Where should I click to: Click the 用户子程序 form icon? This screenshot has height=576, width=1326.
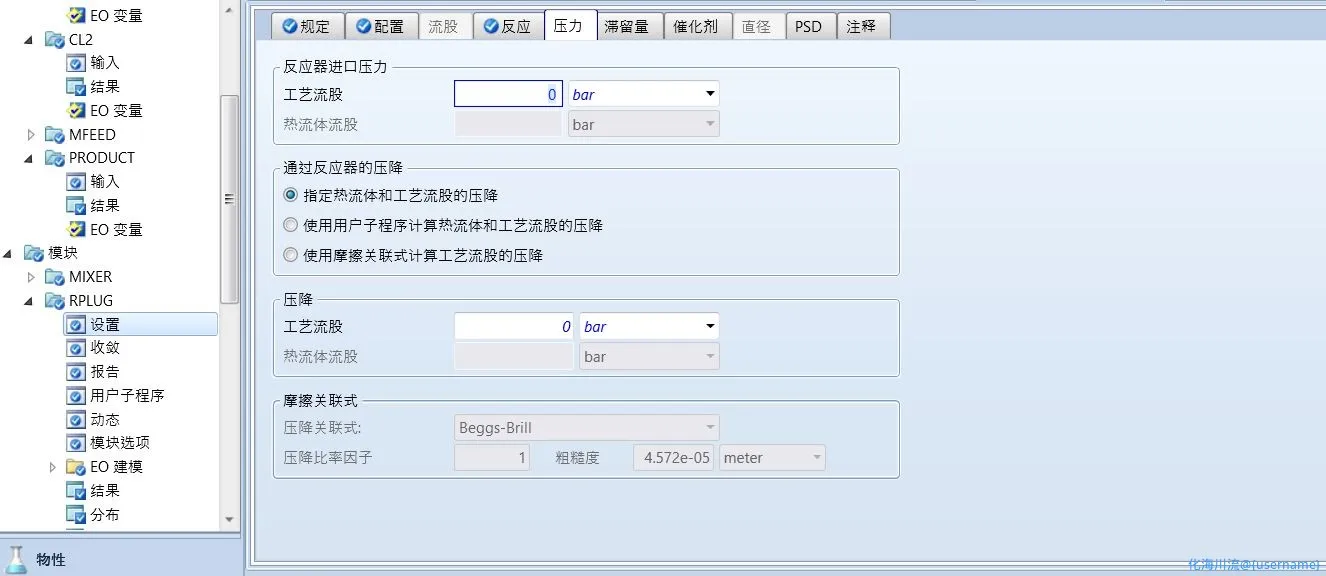coord(76,396)
